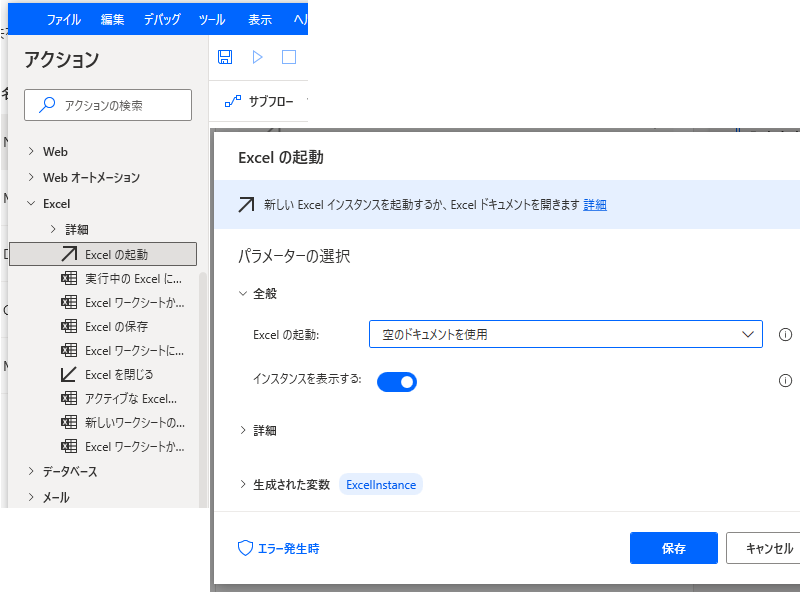The width and height of the screenshot is (800, 600).
Task: Click icon for Excel ワークシートに... action
Action: pos(69,350)
